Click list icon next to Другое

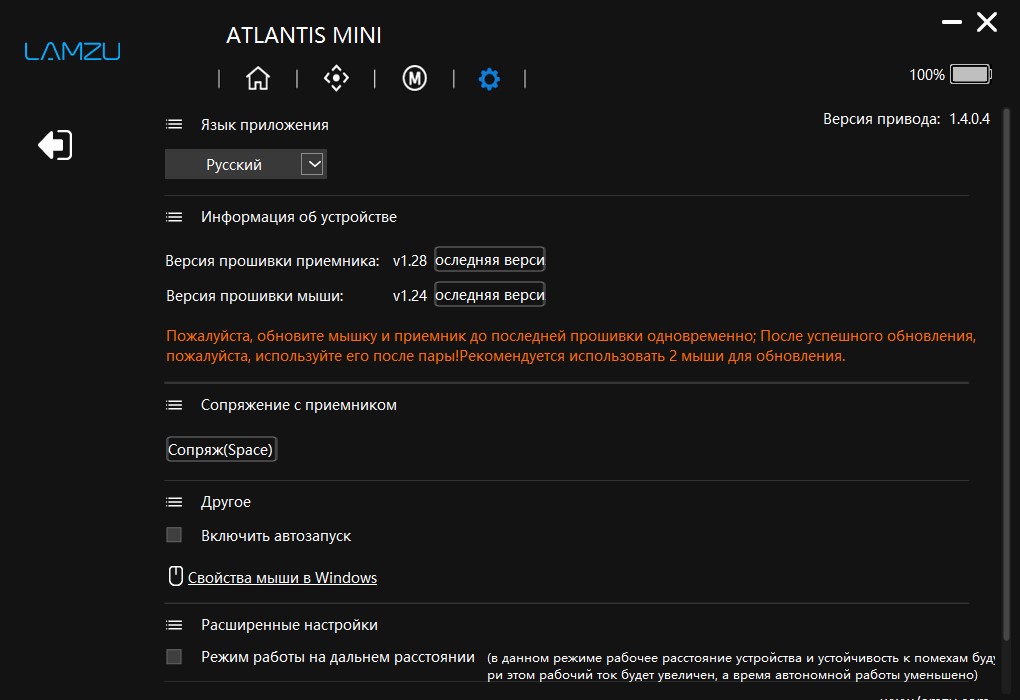point(174,502)
